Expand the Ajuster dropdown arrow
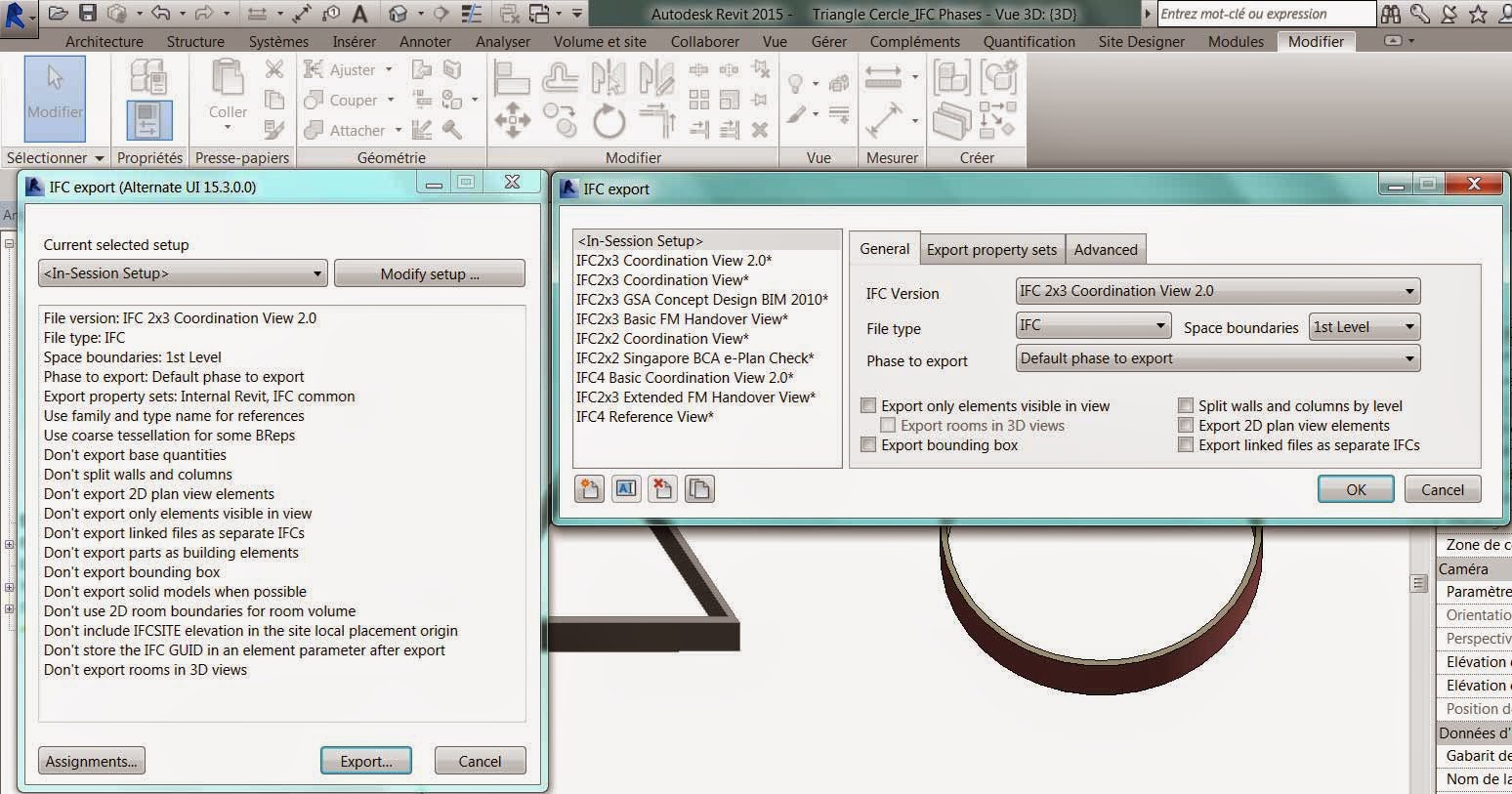The width and height of the screenshot is (1512, 794). 389,70
